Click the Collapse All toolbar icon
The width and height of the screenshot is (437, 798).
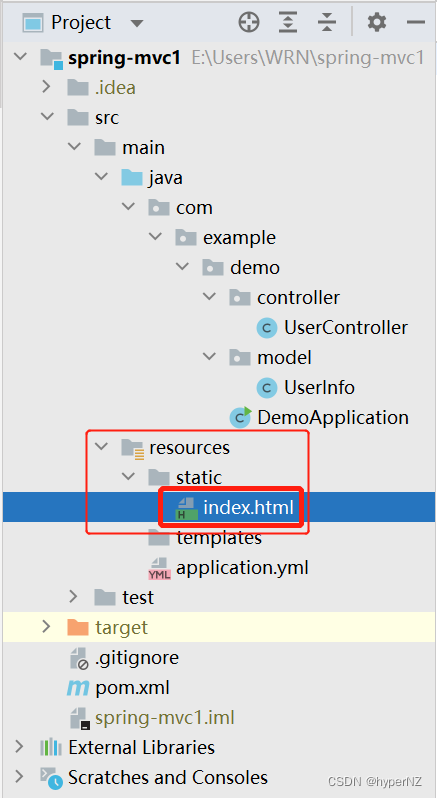pos(326,22)
